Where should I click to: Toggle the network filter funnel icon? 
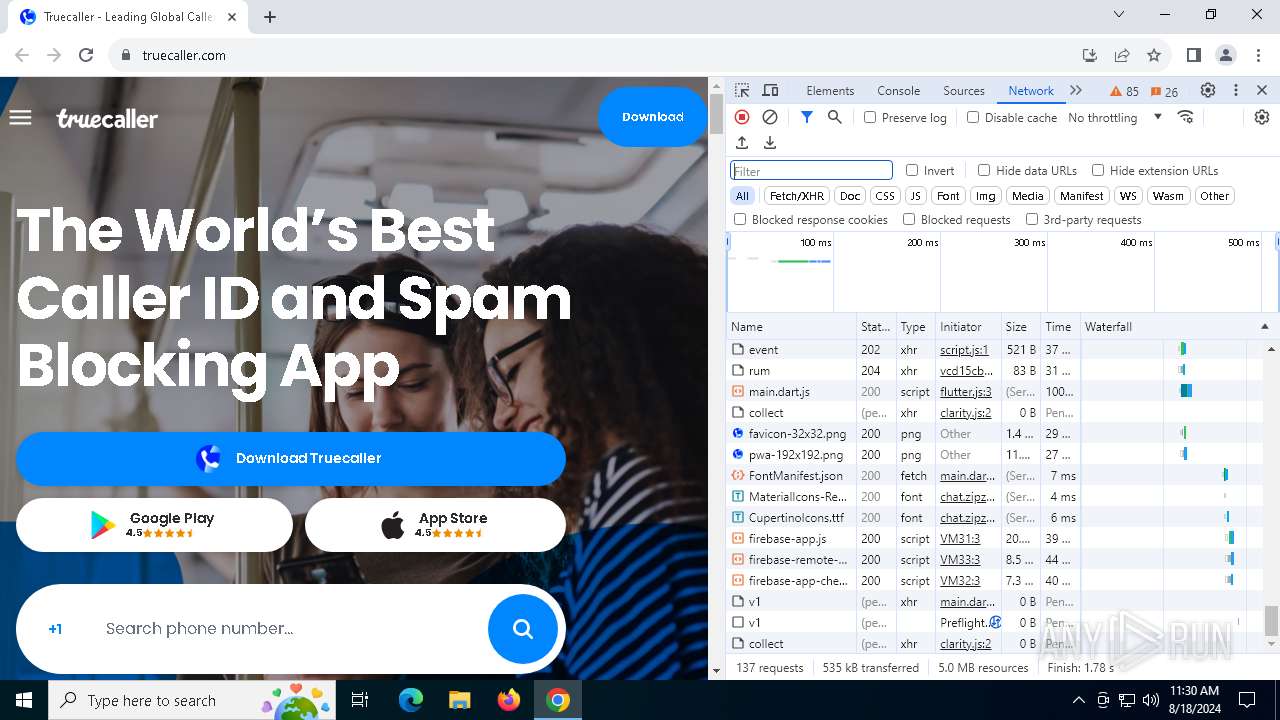(x=806, y=117)
